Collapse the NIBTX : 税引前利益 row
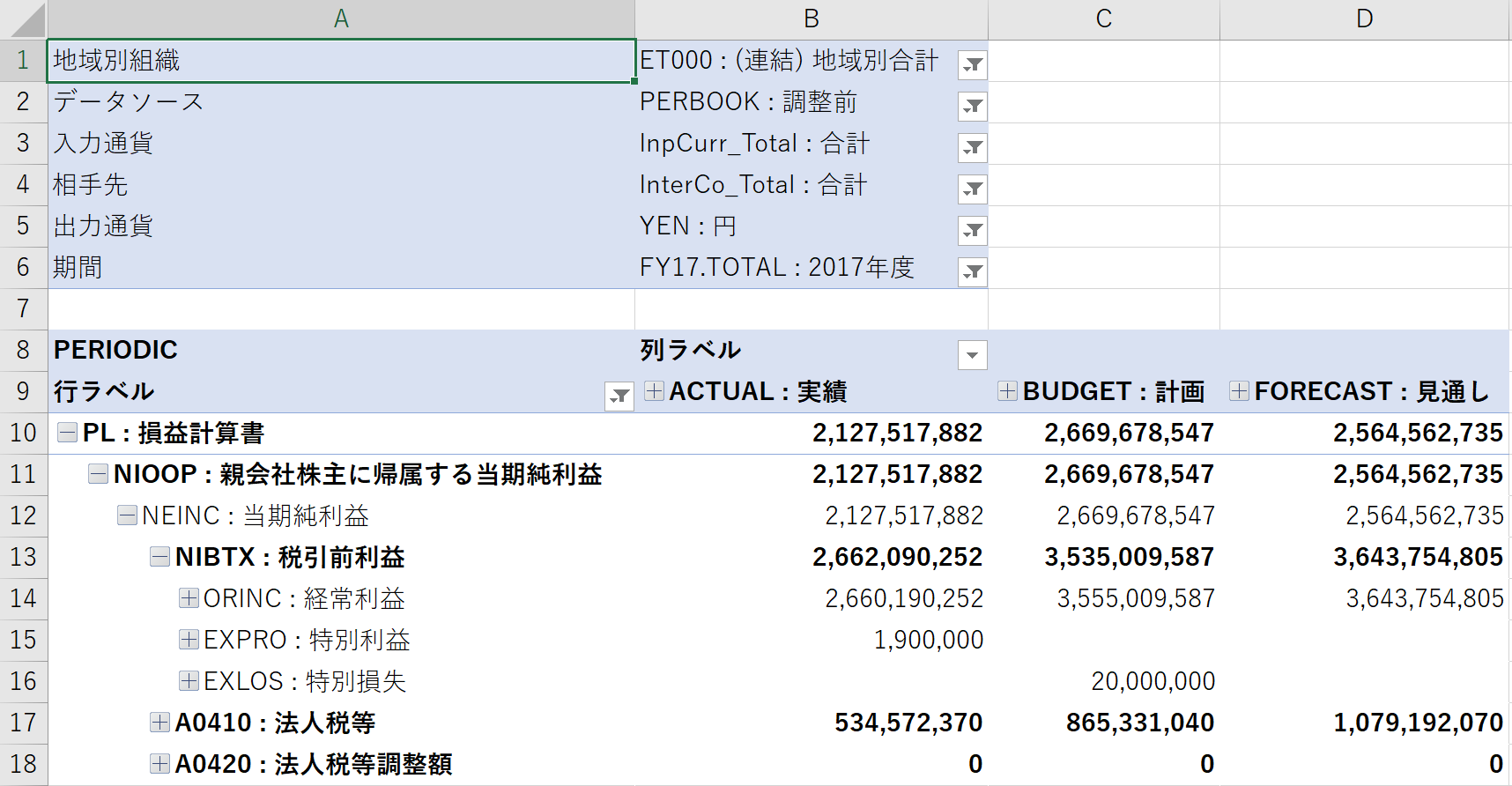The image size is (1512, 786). pyautogui.click(x=159, y=556)
